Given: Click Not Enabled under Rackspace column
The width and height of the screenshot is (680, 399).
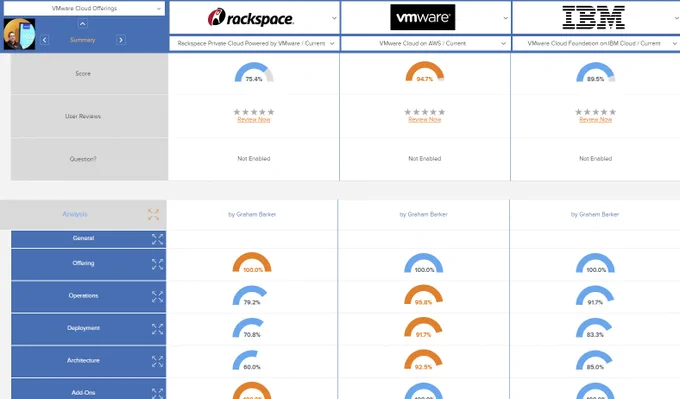Looking at the screenshot, I should [x=254, y=159].
